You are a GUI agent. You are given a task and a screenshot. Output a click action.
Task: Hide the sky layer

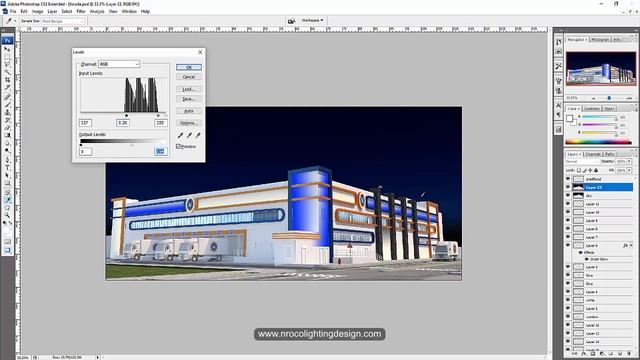pyautogui.click(x=568, y=196)
